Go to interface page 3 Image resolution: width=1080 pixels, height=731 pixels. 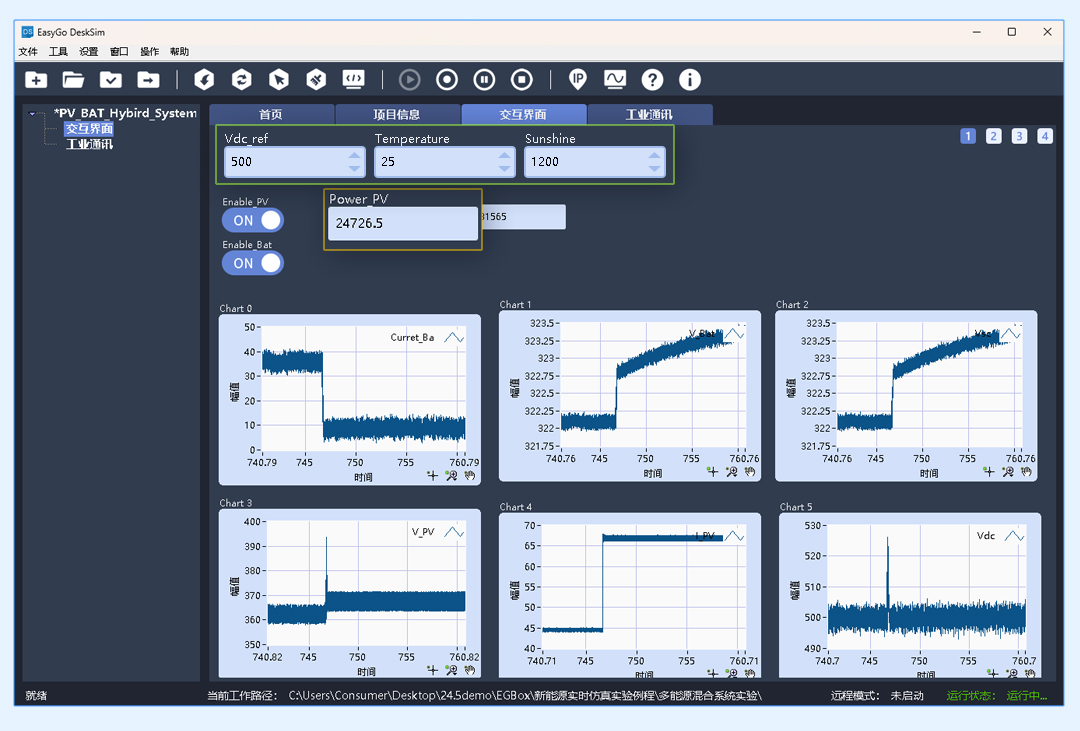[1019, 136]
